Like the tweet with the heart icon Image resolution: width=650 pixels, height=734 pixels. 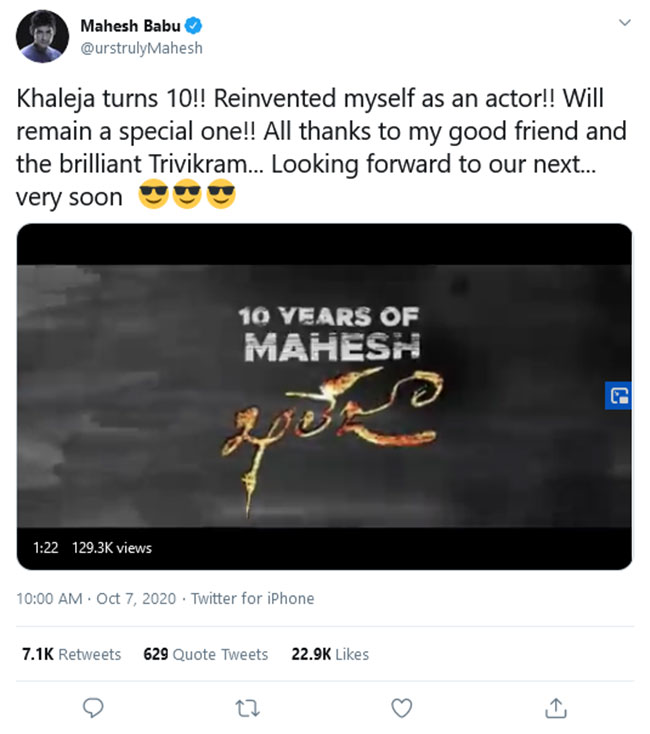[401, 707]
